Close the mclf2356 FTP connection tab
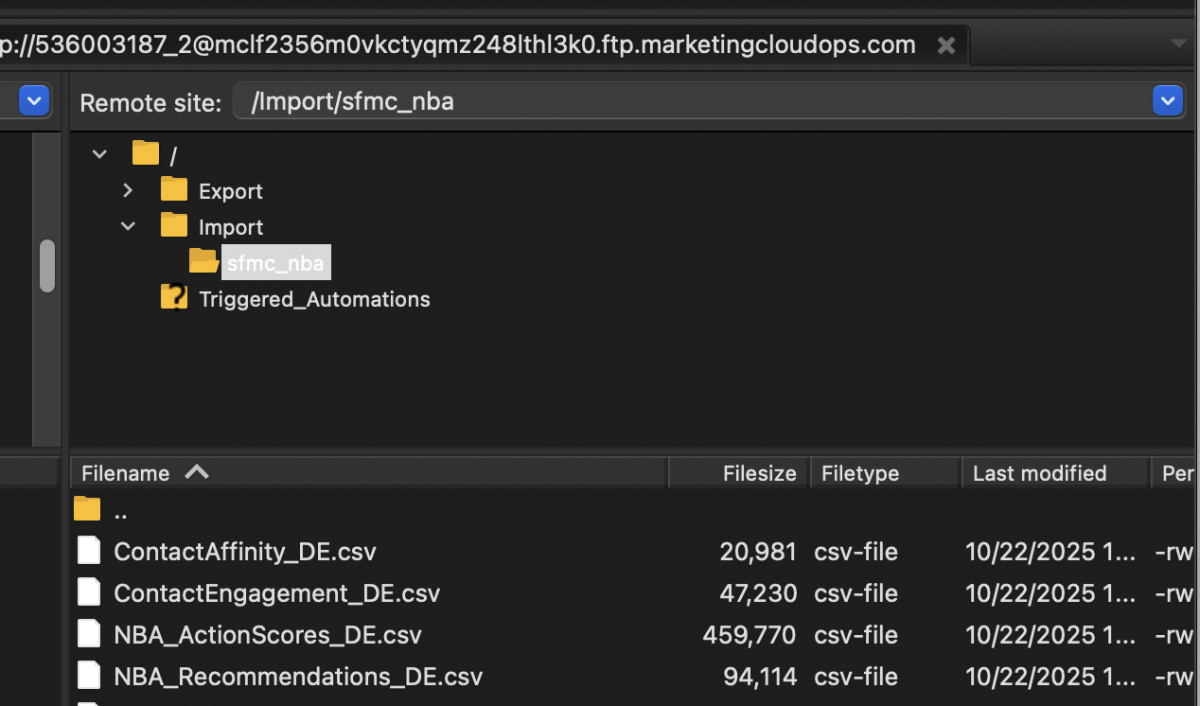This screenshot has height=706, width=1200. (945, 44)
